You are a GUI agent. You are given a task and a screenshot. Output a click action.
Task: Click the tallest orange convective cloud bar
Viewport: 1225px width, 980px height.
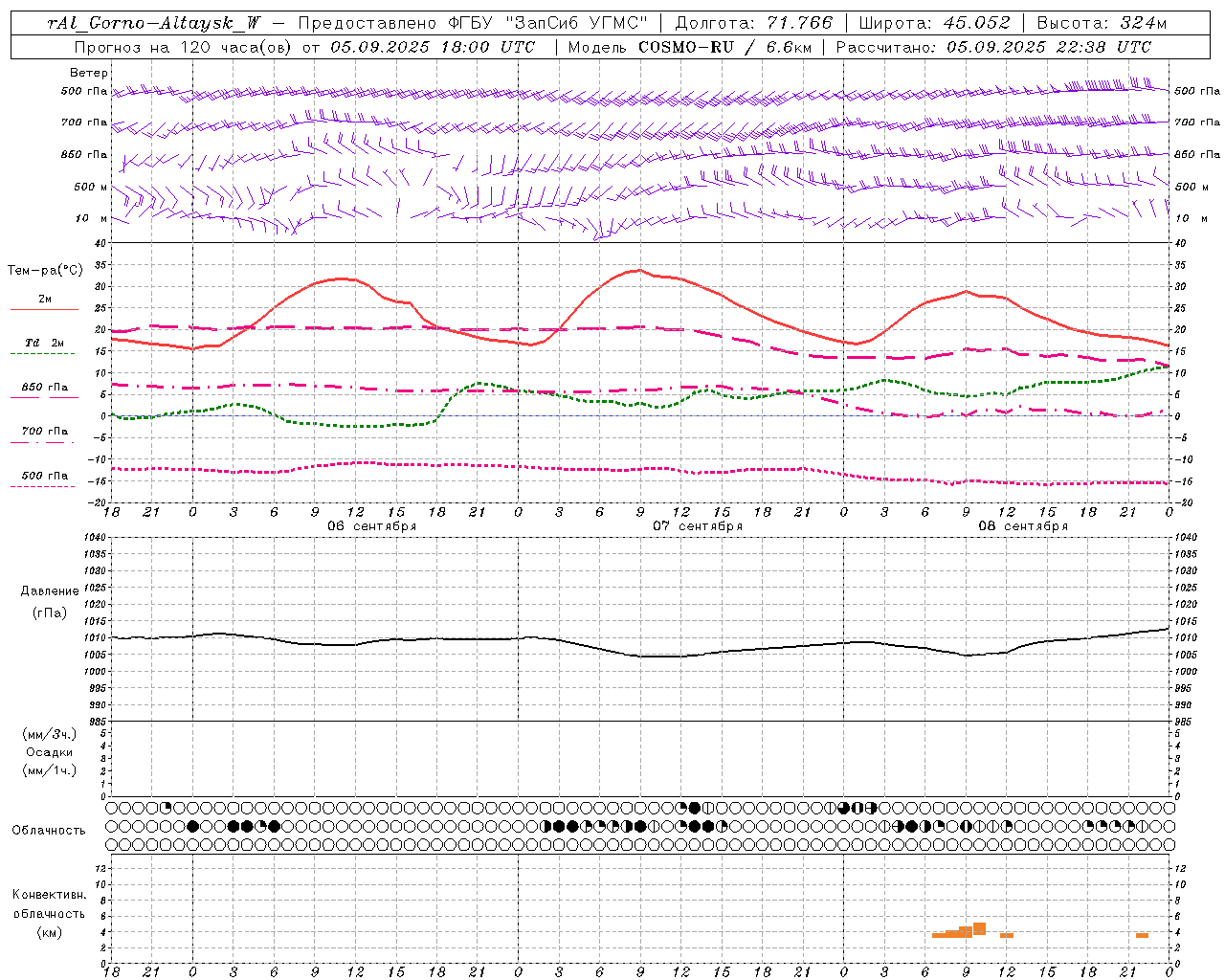(979, 929)
